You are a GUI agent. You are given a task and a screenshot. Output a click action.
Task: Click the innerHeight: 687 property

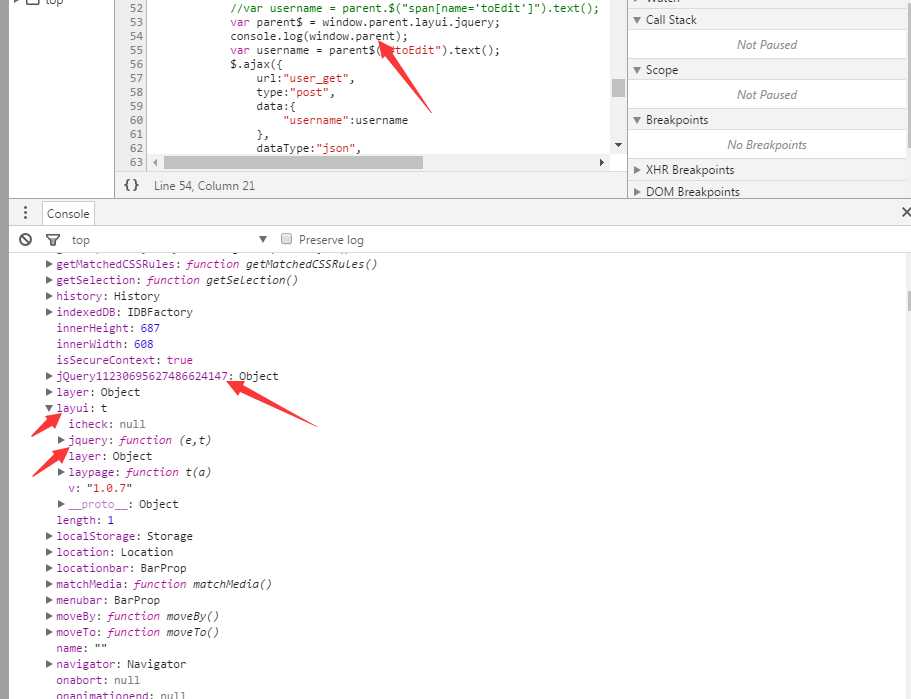(x=108, y=328)
